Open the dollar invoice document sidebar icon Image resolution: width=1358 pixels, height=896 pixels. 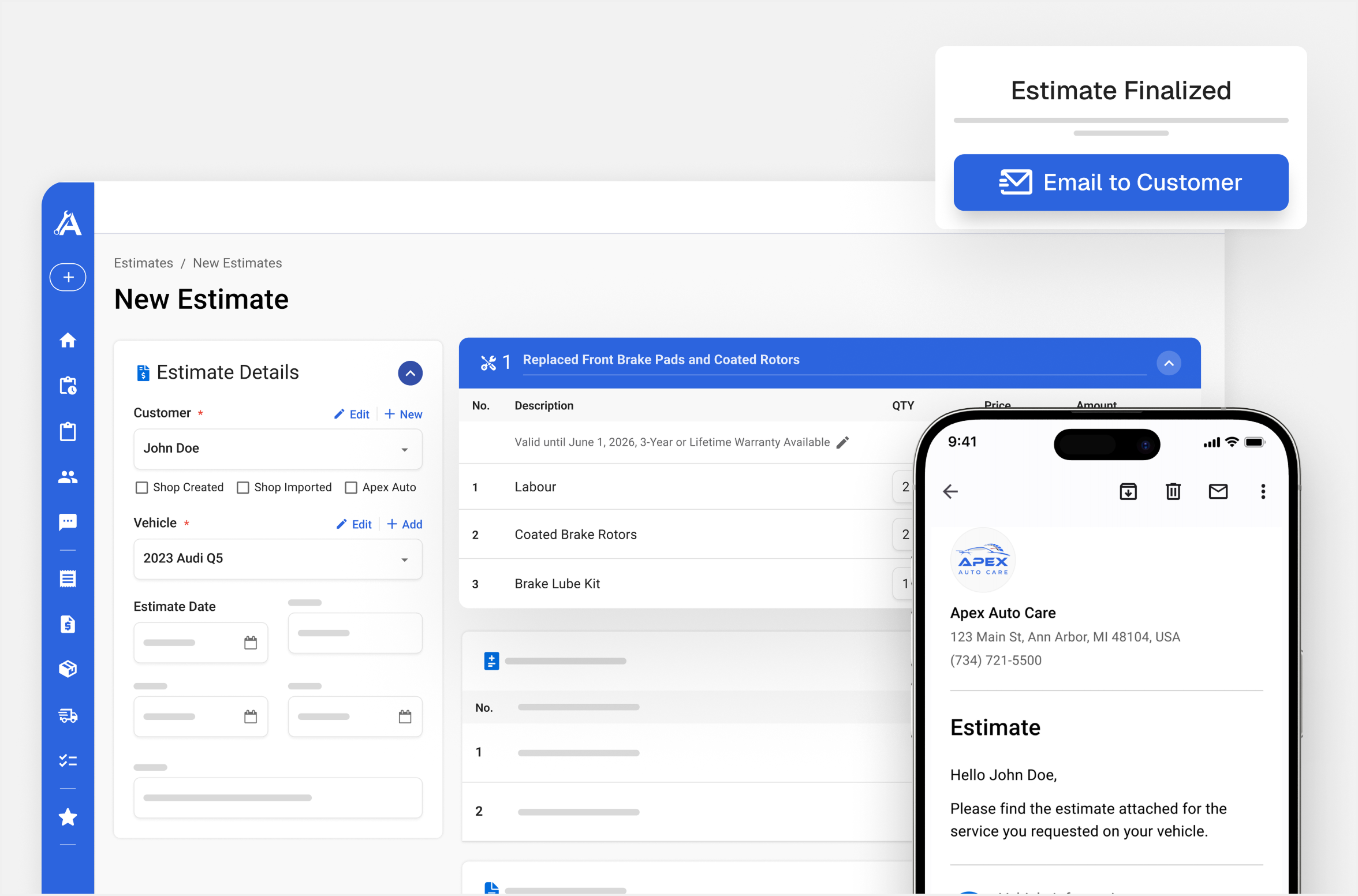click(x=68, y=624)
